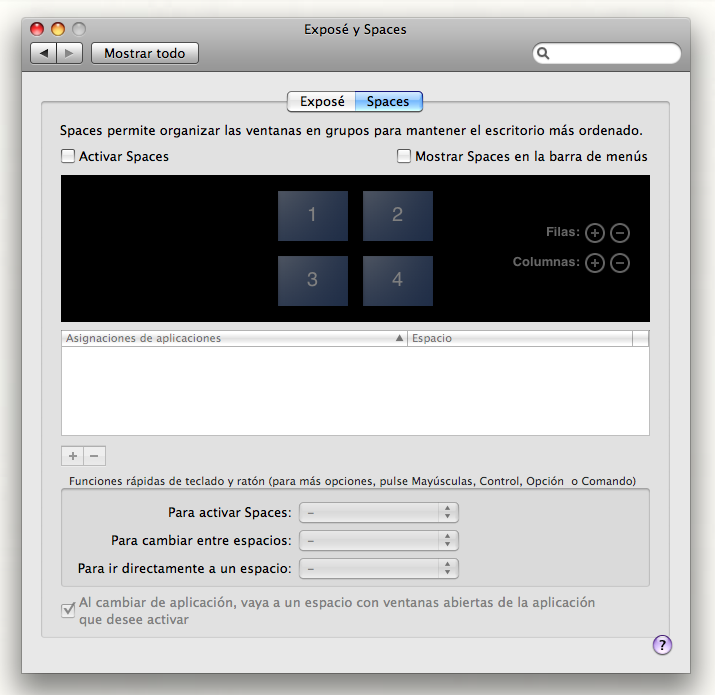The image size is (715, 695).
Task: Remove application assignment with minus button
Action: point(94,456)
